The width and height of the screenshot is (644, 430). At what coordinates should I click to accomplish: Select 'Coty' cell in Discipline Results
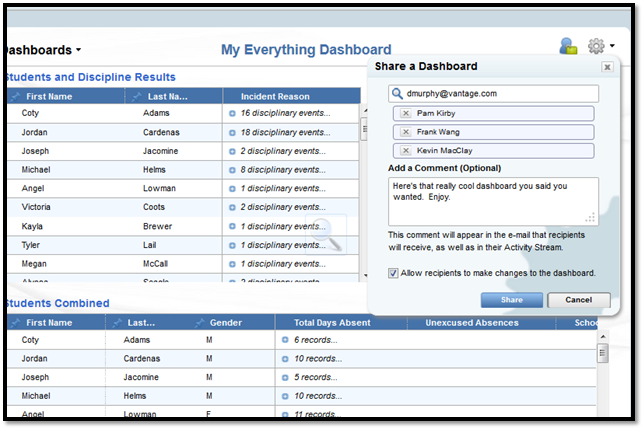pos(30,113)
